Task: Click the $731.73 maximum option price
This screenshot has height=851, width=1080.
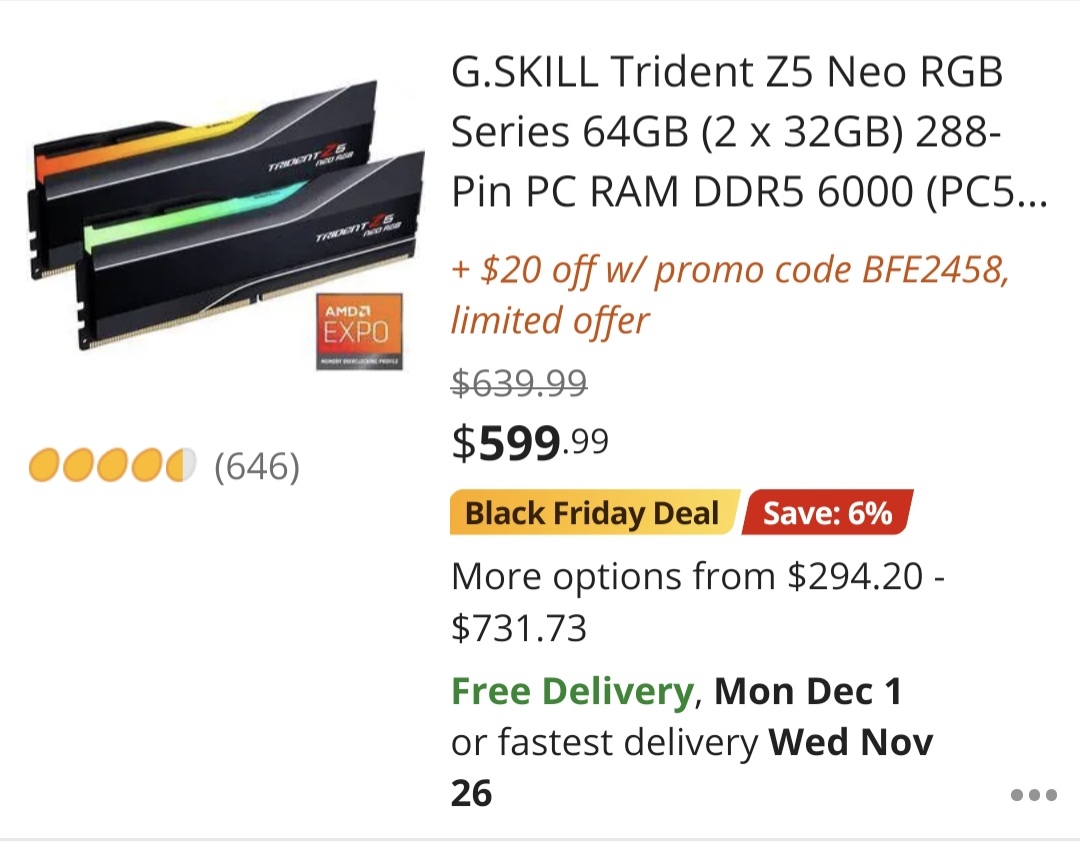Action: tap(519, 628)
